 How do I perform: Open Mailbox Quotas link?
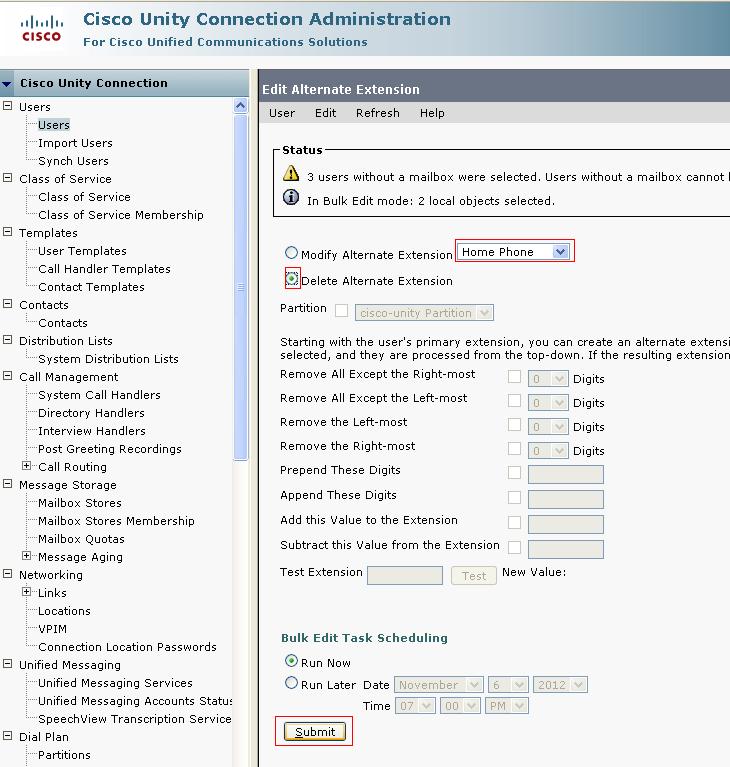tap(81, 539)
